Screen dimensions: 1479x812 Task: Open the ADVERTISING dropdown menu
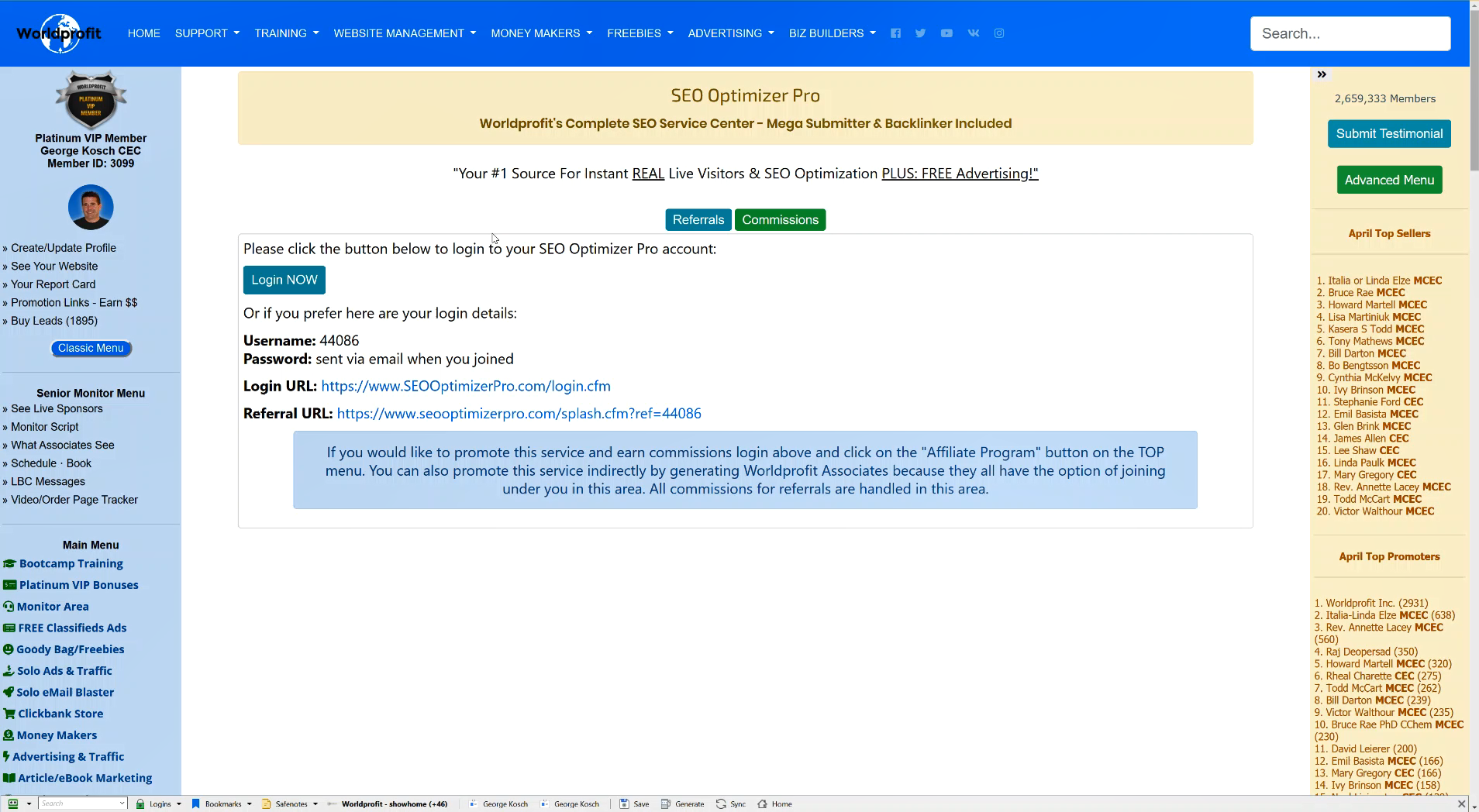coord(731,33)
